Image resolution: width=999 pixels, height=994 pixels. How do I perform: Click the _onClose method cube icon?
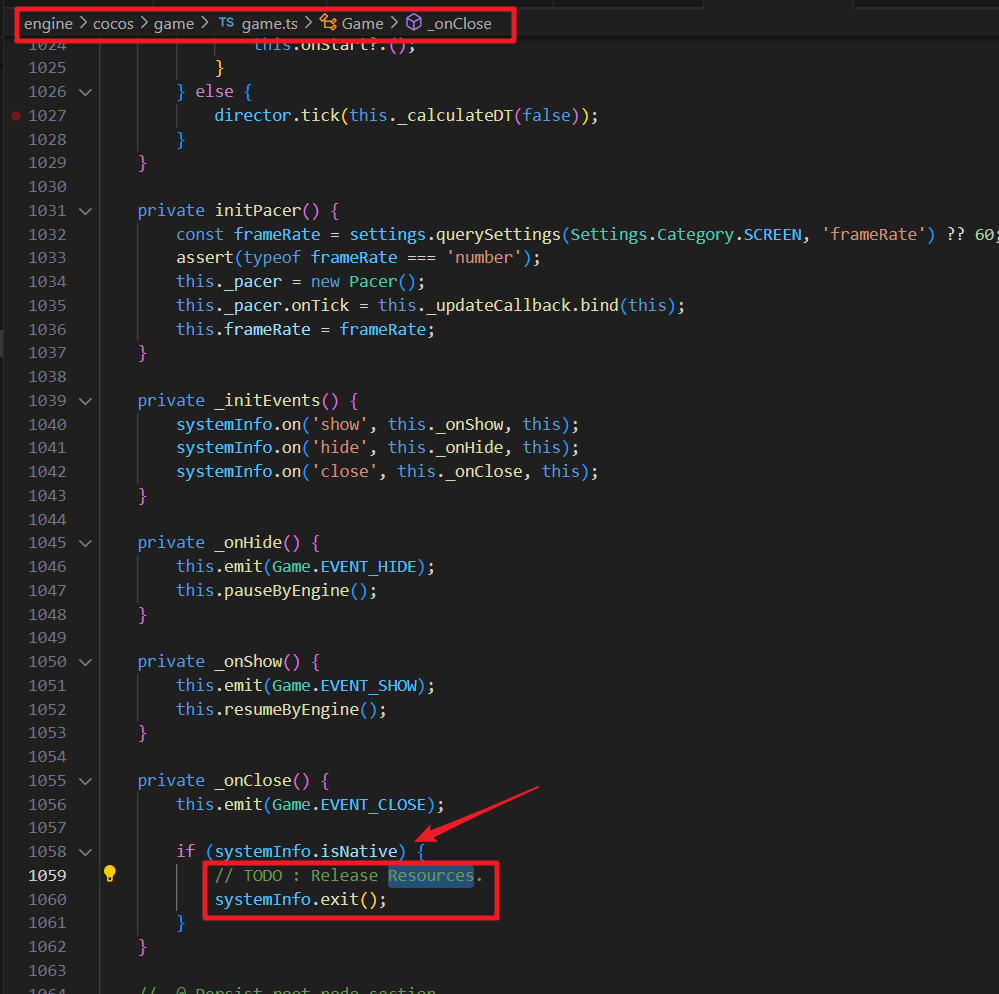(x=413, y=23)
